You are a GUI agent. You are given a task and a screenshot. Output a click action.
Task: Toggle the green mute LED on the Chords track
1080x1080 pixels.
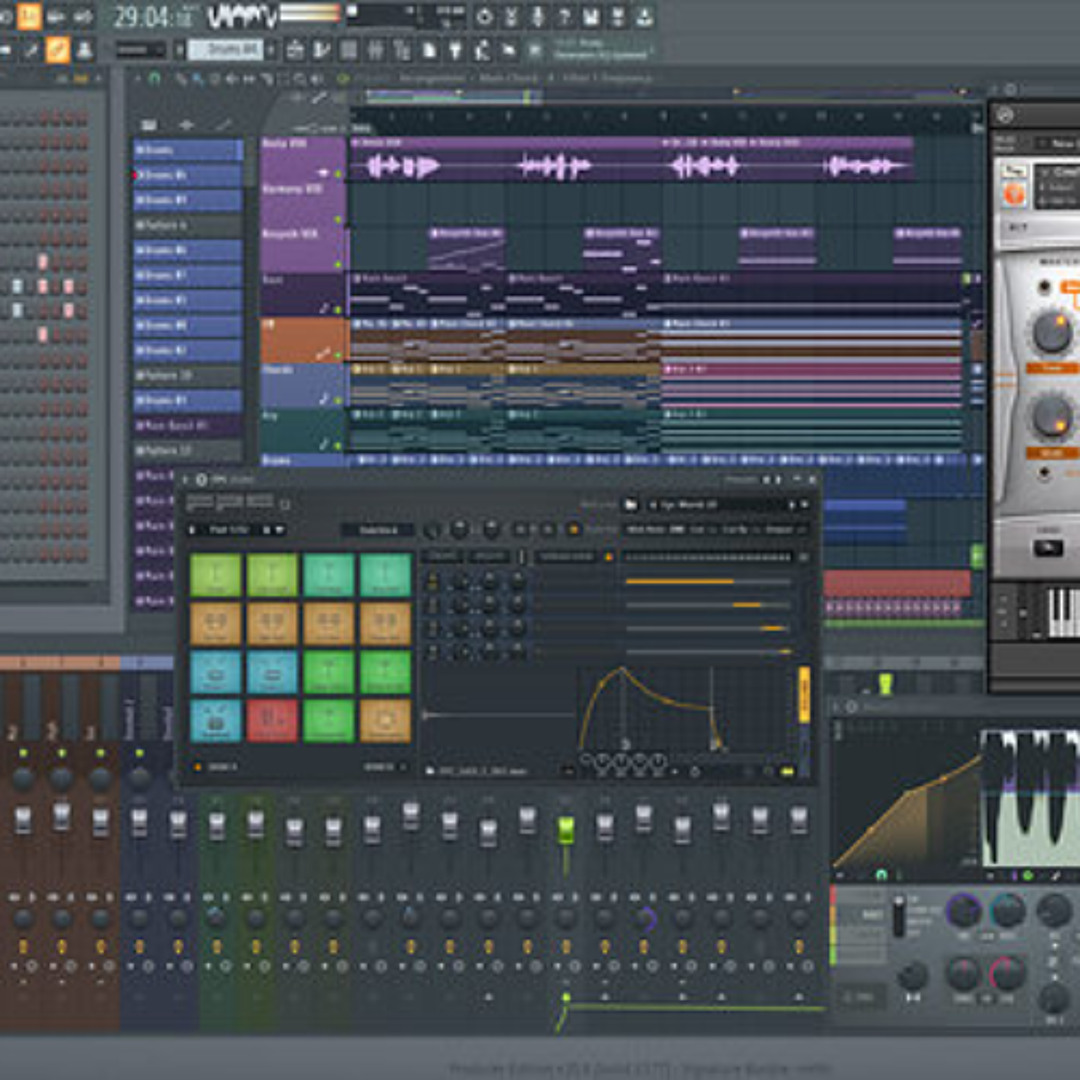338,399
